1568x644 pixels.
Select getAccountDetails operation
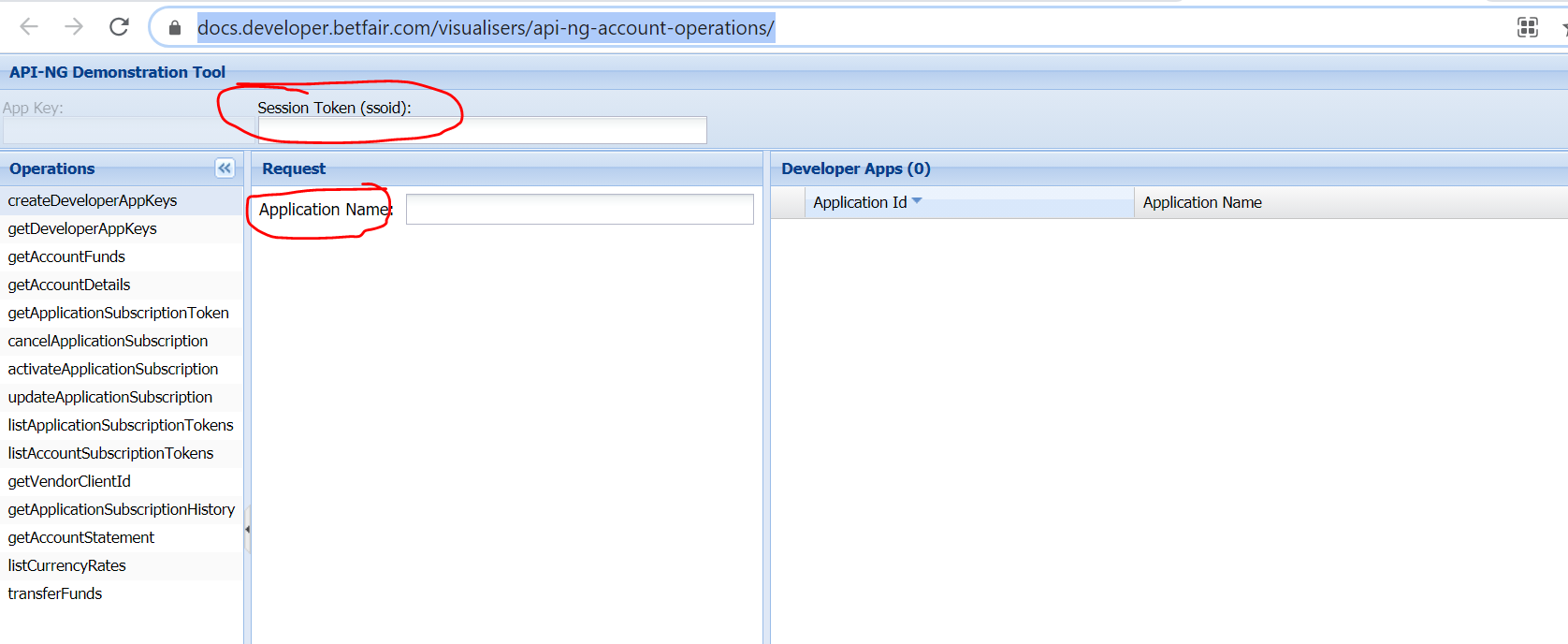[x=122, y=285]
